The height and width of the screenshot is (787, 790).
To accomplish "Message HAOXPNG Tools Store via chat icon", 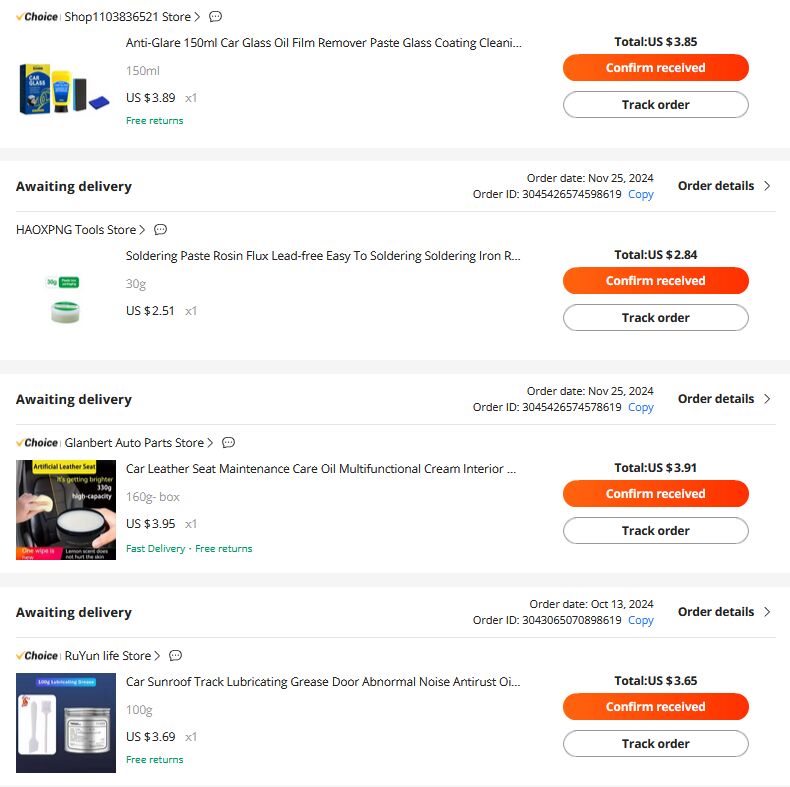I will 160,230.
